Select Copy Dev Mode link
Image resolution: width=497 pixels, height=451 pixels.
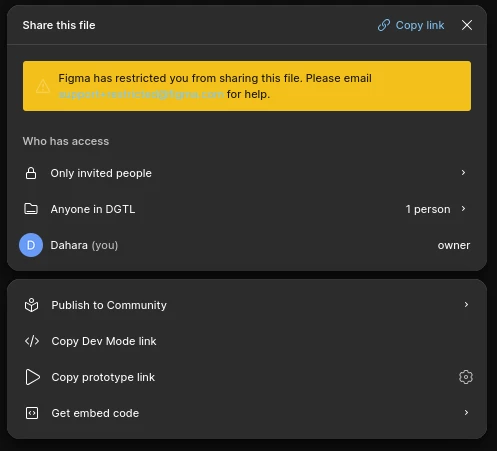(104, 341)
